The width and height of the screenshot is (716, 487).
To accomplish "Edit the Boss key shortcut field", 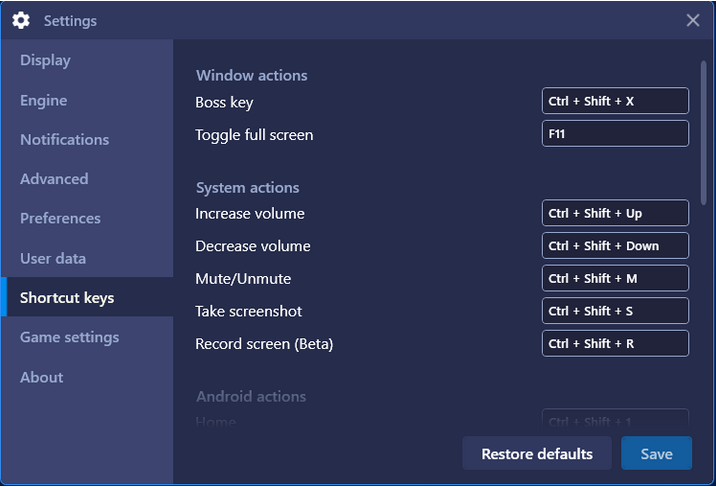I will (615, 101).
